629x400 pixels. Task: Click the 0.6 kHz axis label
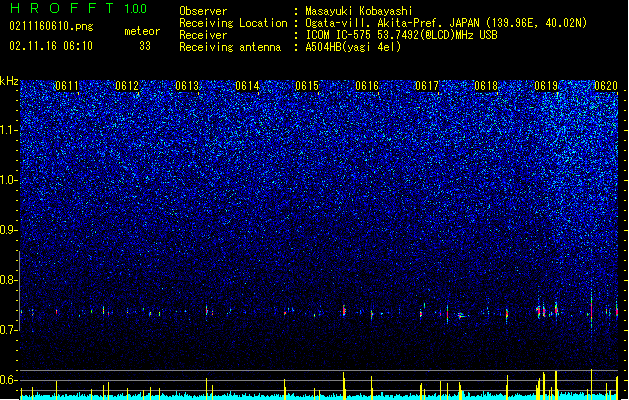9,380
